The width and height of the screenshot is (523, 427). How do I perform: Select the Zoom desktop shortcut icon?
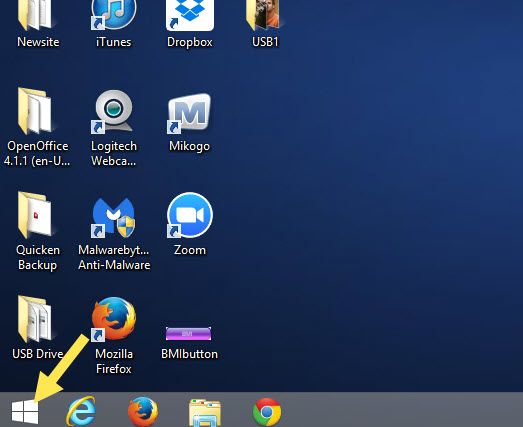[190, 215]
